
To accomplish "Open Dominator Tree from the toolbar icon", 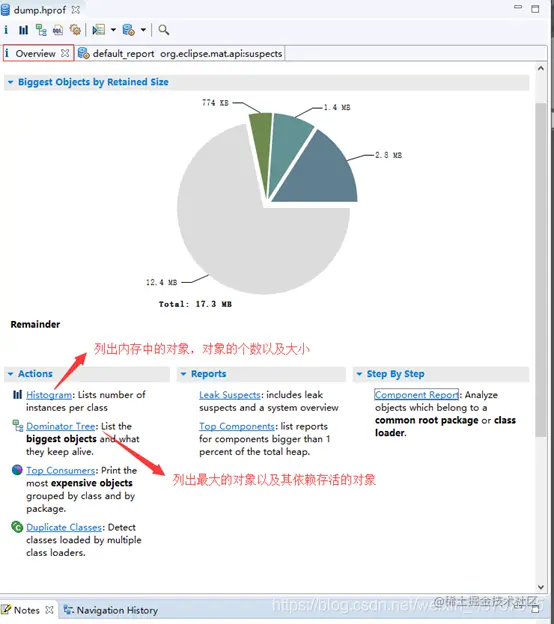I will pyautogui.click(x=41, y=30).
